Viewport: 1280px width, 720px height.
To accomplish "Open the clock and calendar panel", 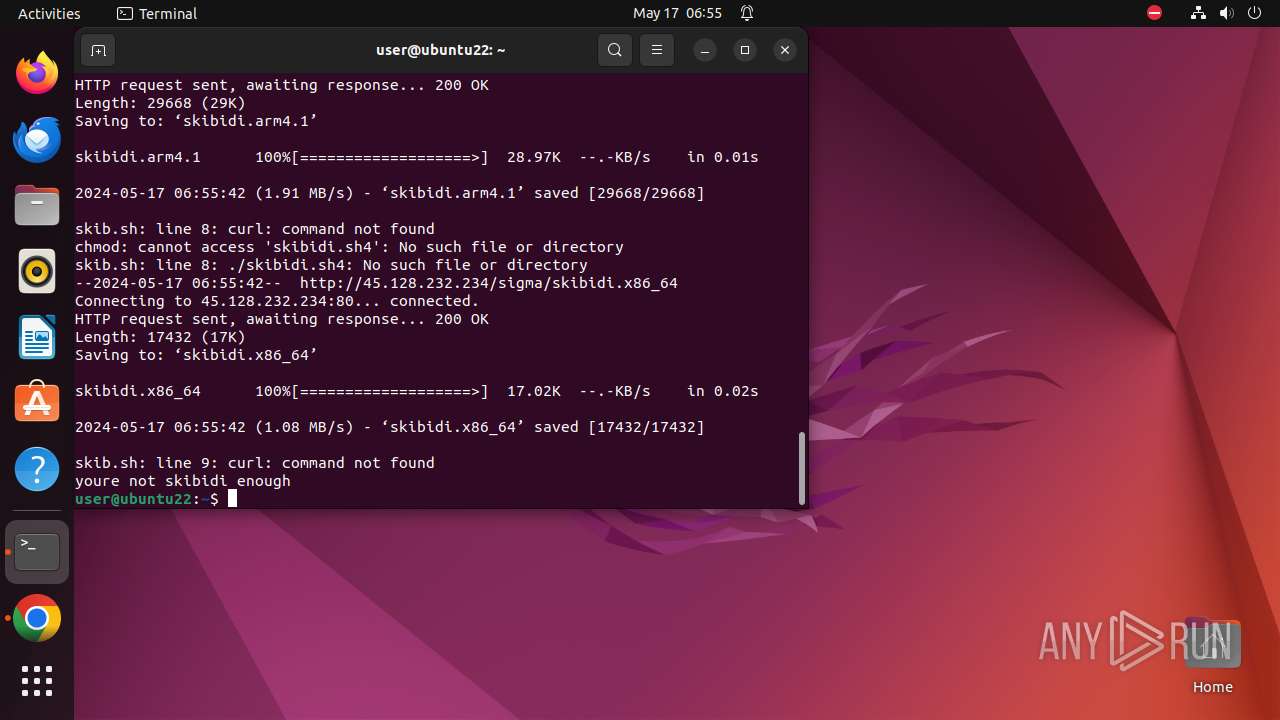I will (677, 13).
